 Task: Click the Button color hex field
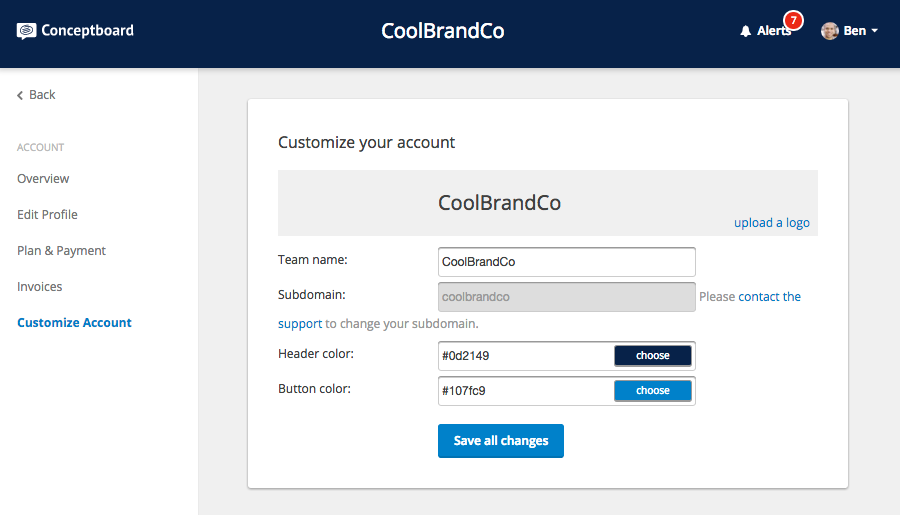point(525,391)
